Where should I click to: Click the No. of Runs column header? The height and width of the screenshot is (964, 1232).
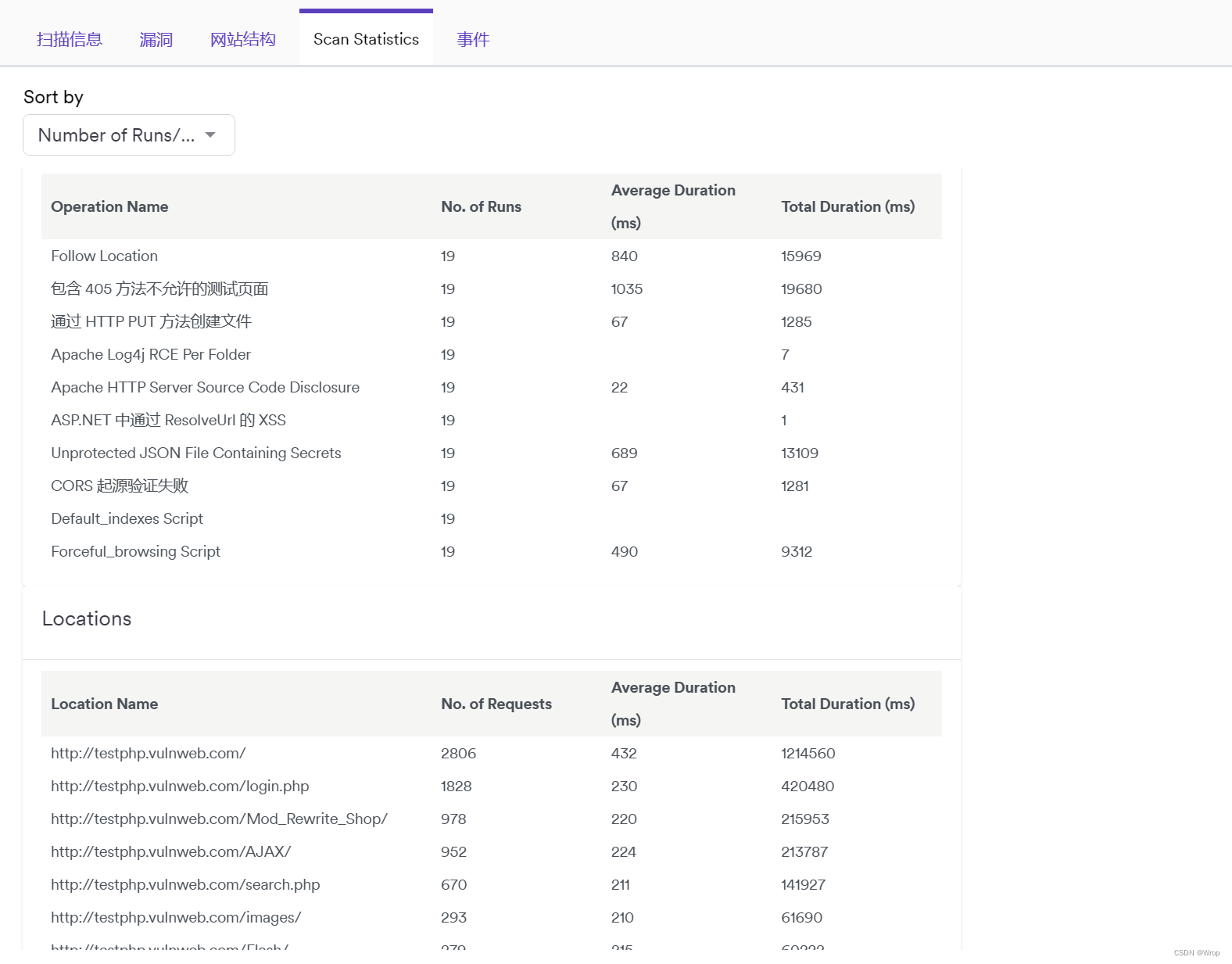point(481,206)
